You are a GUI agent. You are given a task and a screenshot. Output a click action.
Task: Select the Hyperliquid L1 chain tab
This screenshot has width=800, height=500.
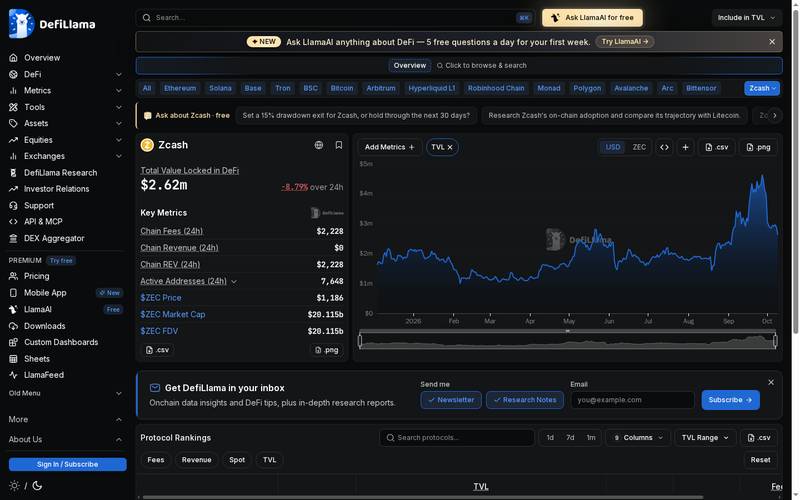point(432,88)
